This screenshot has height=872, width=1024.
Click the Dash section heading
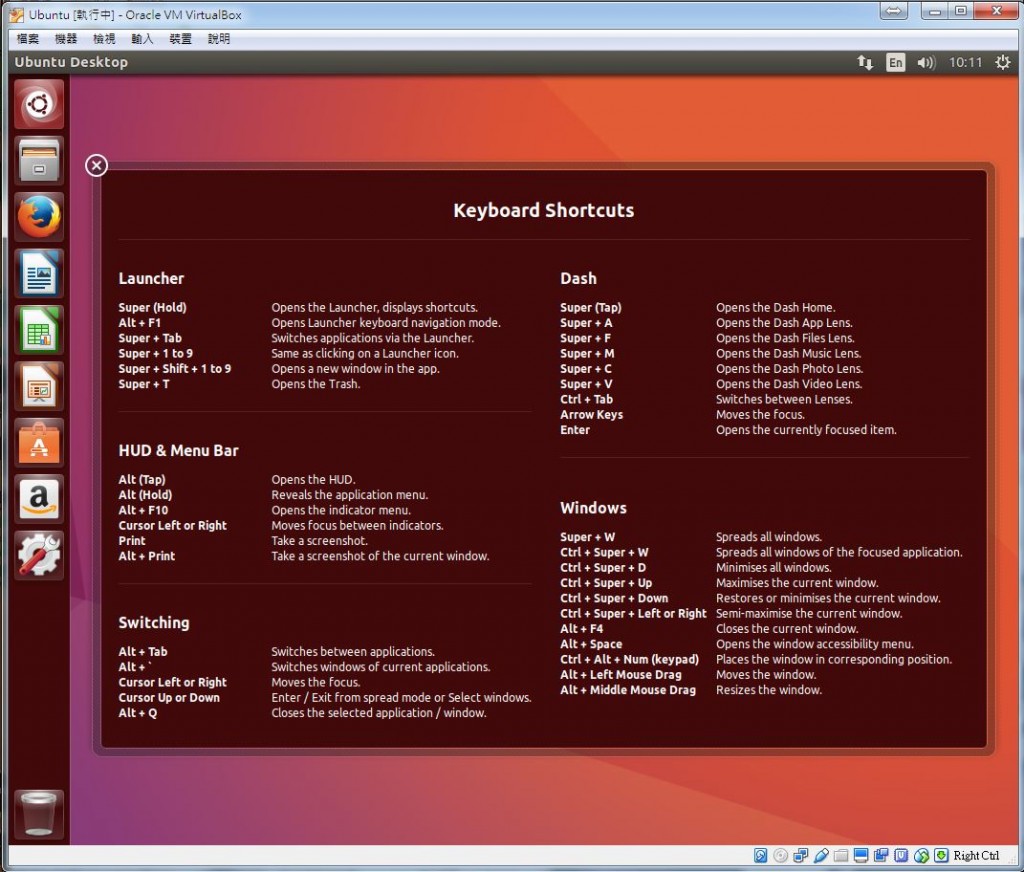coord(579,278)
